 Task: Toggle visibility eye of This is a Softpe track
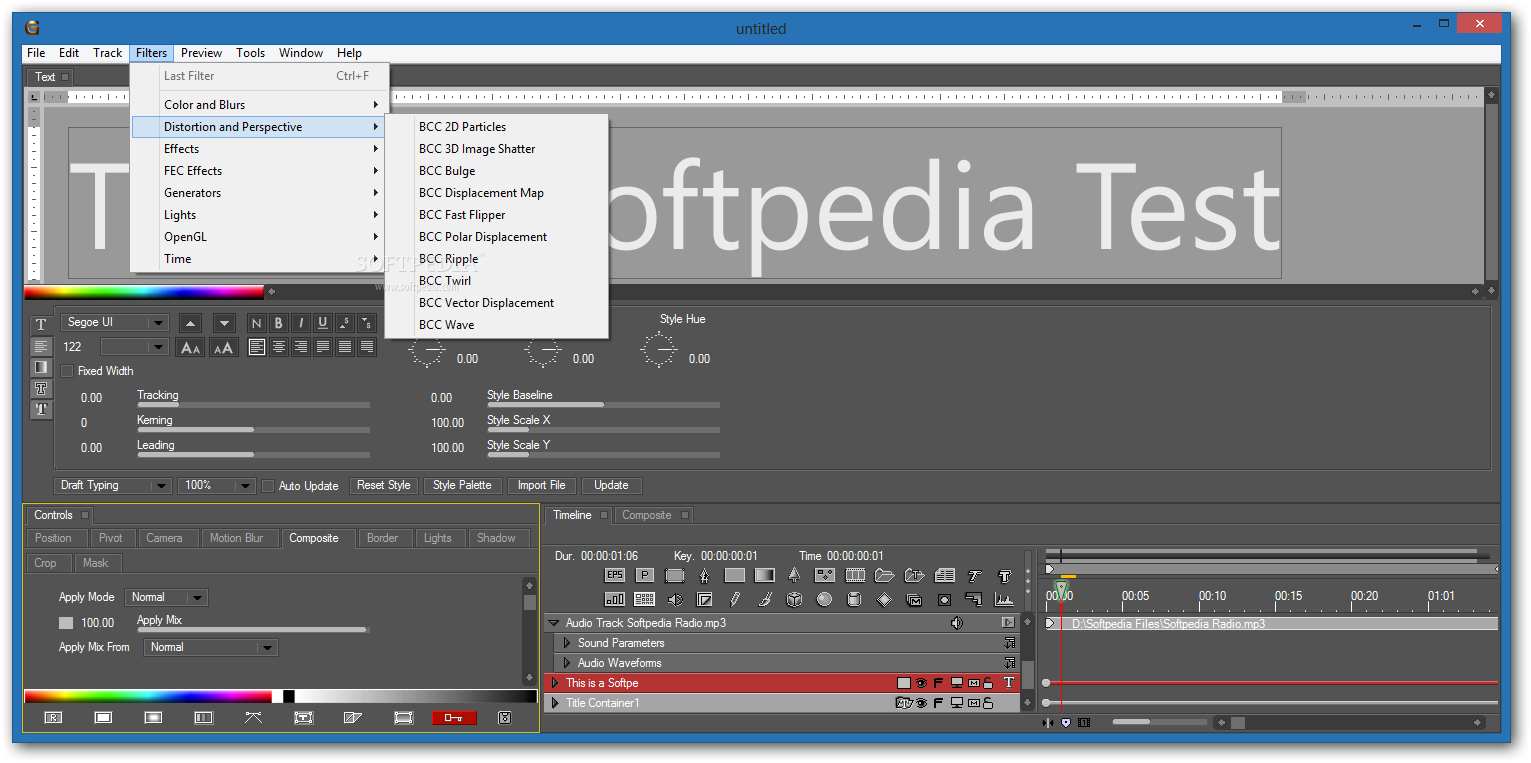point(921,683)
